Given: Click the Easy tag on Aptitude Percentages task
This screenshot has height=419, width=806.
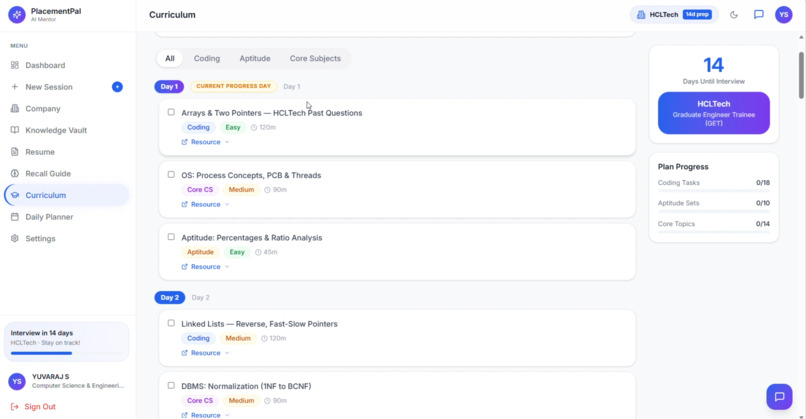Looking at the screenshot, I should click(237, 252).
